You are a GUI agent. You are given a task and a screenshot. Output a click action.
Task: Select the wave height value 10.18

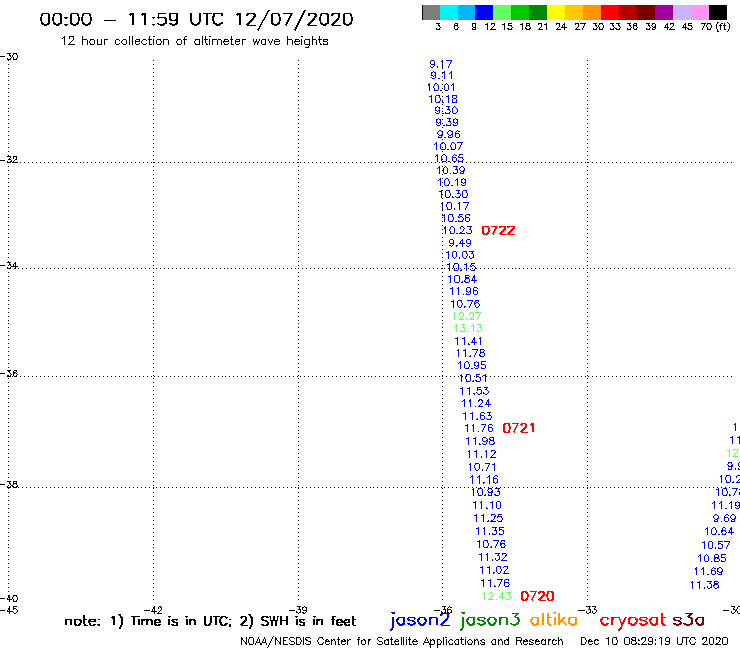pyautogui.click(x=443, y=99)
